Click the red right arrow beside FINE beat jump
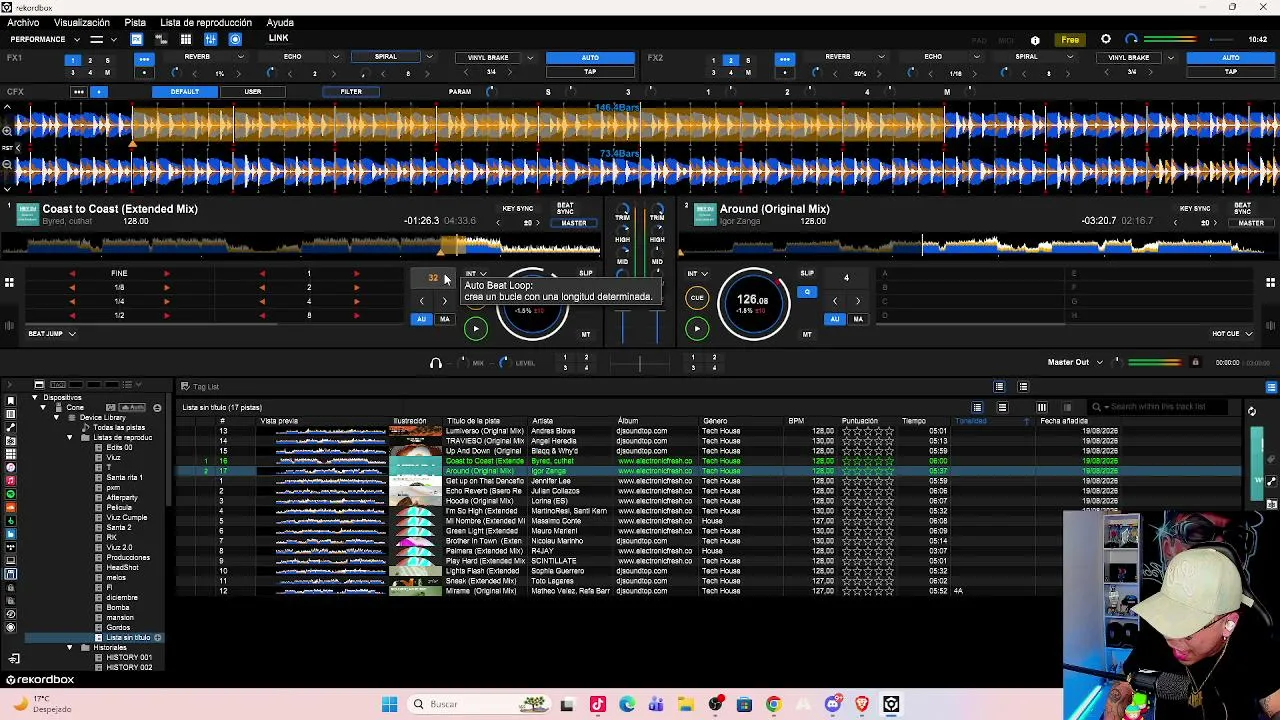 click(166, 273)
